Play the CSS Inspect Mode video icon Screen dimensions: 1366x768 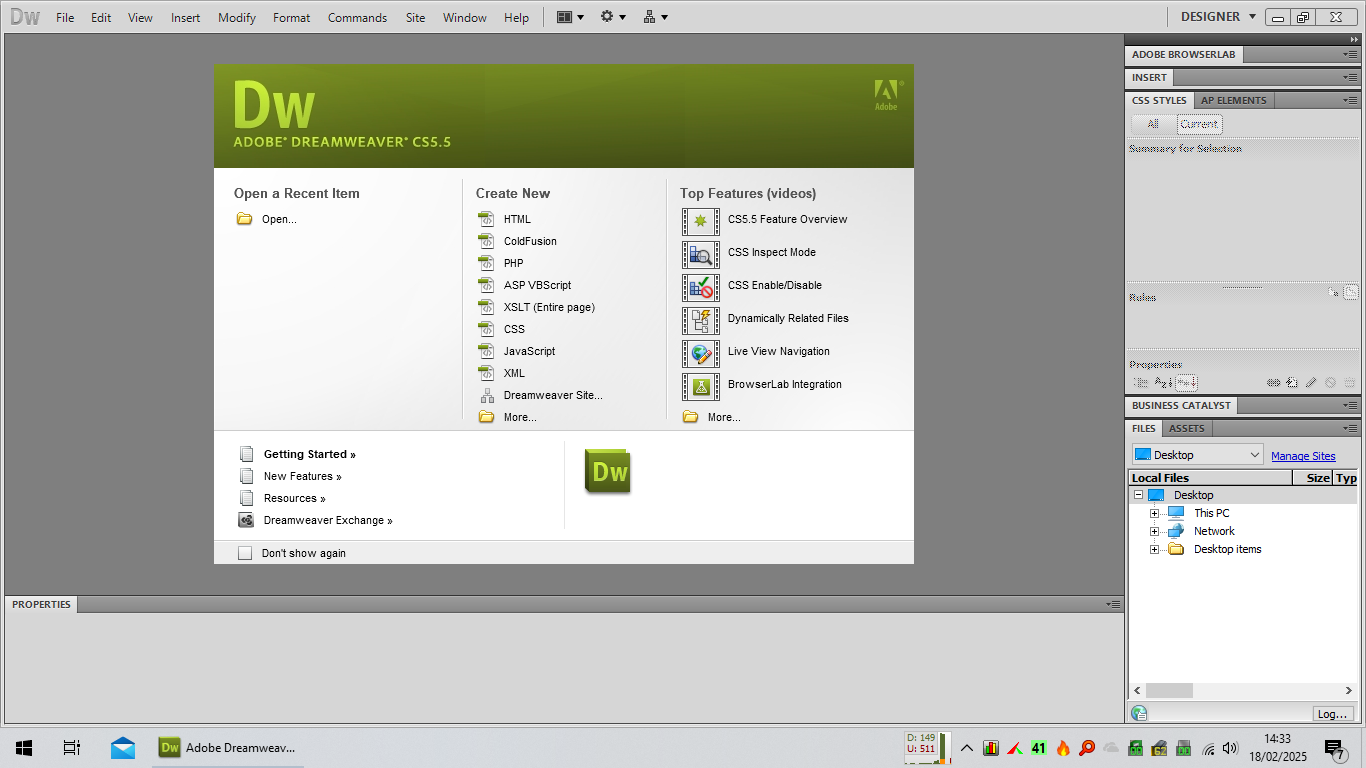pyautogui.click(x=701, y=254)
